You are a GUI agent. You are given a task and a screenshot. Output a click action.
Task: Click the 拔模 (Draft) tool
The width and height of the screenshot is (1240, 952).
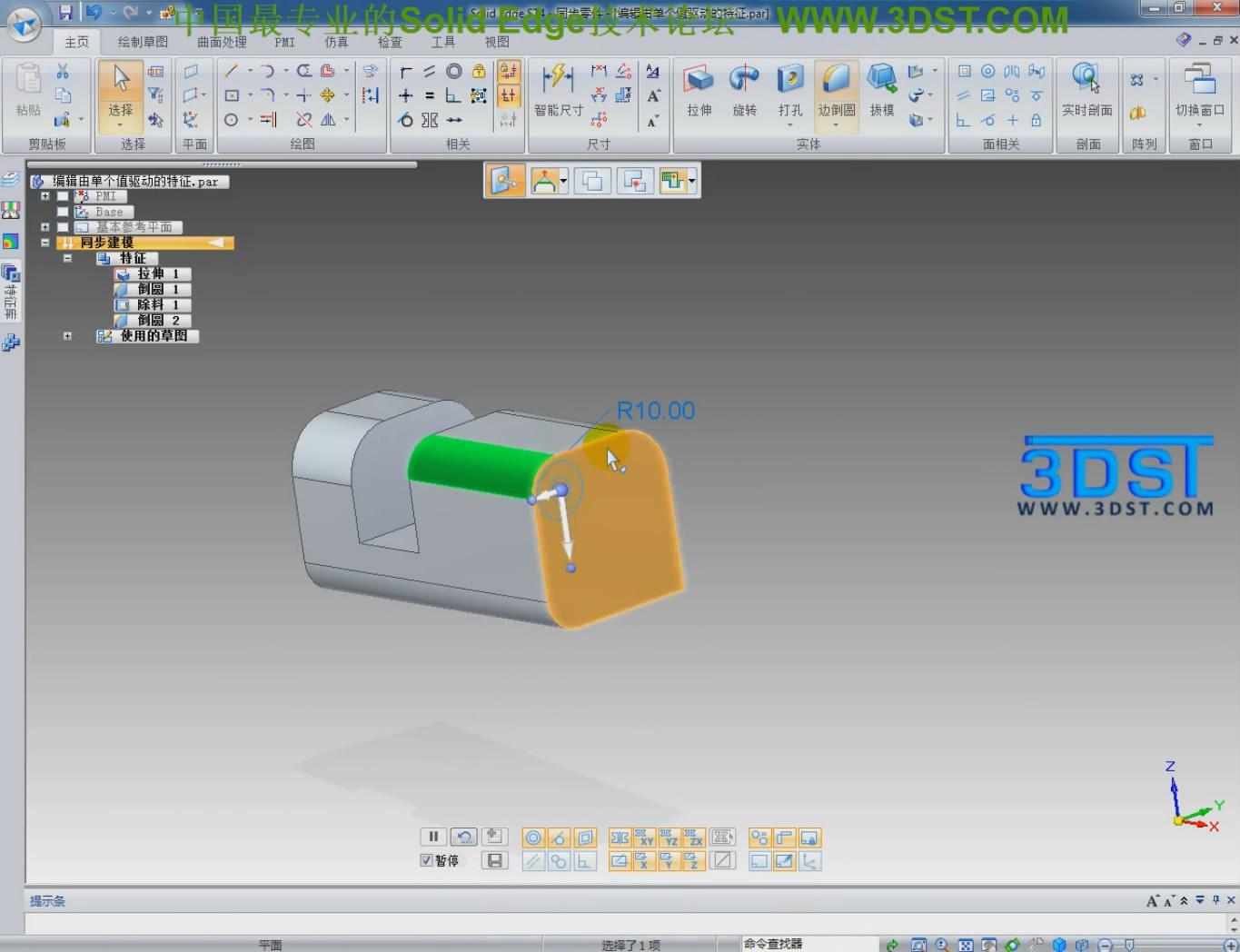point(882,92)
